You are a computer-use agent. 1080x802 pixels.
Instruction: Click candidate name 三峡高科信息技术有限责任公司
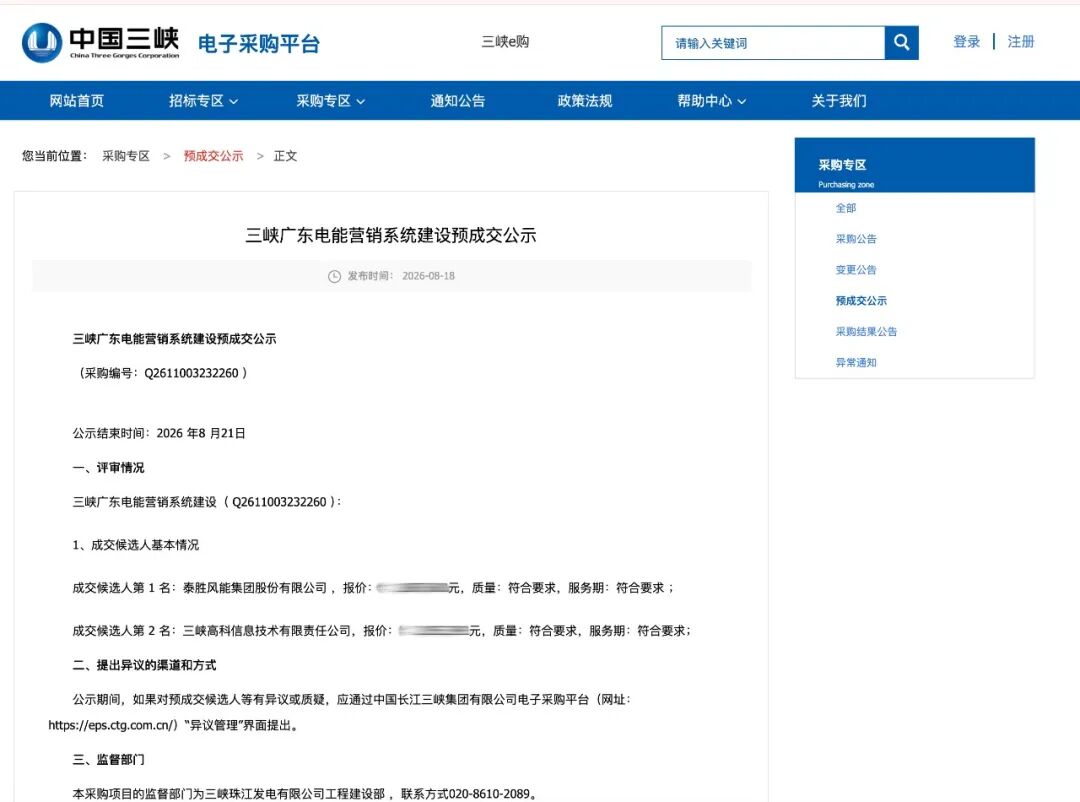(x=267, y=631)
